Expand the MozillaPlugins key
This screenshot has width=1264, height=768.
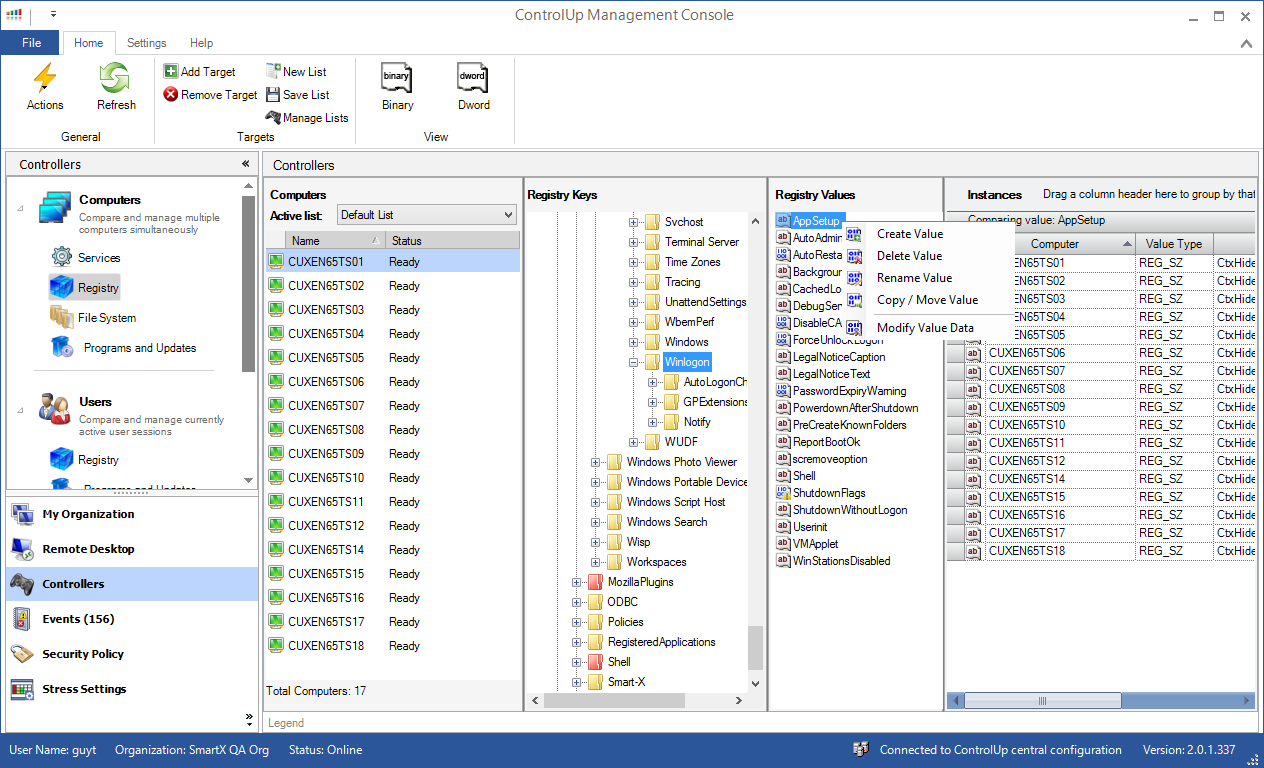577,582
